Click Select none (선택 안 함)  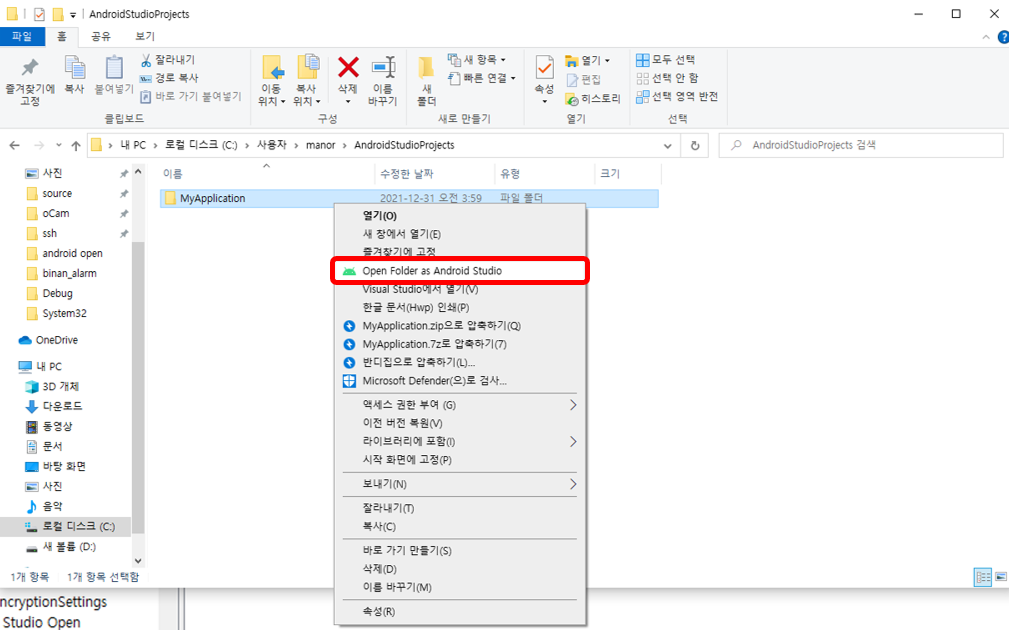[x=667, y=78]
